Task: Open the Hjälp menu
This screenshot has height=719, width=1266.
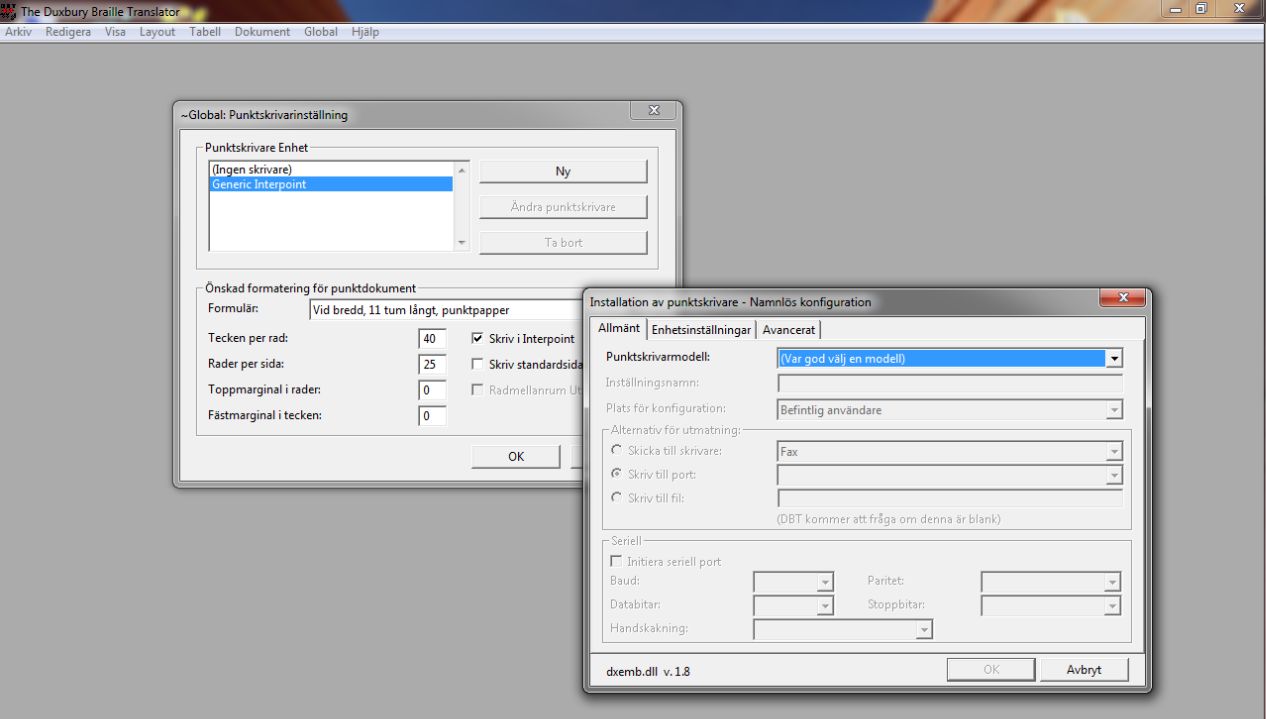Action: click(365, 32)
